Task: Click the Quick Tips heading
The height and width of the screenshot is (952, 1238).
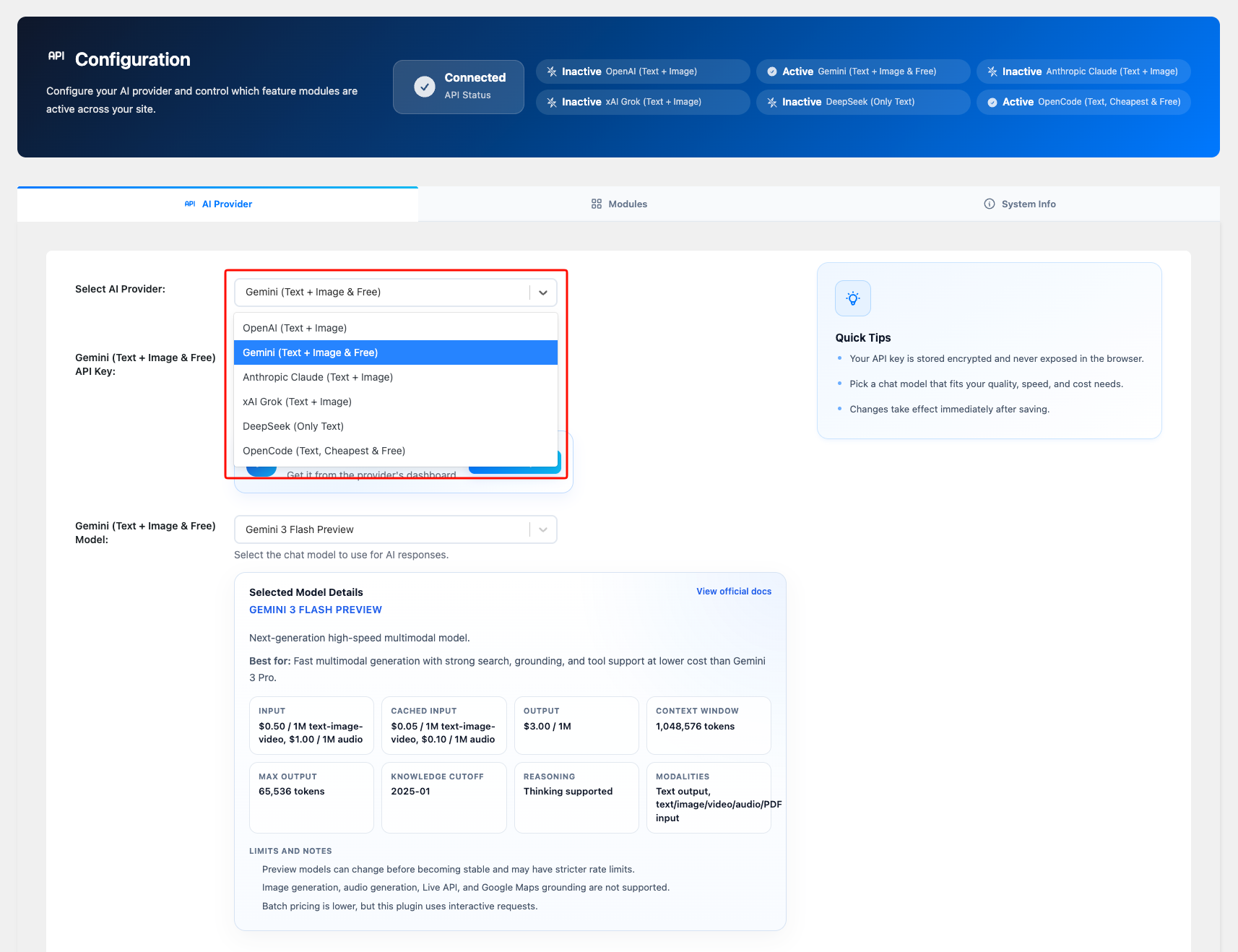Action: pos(863,337)
